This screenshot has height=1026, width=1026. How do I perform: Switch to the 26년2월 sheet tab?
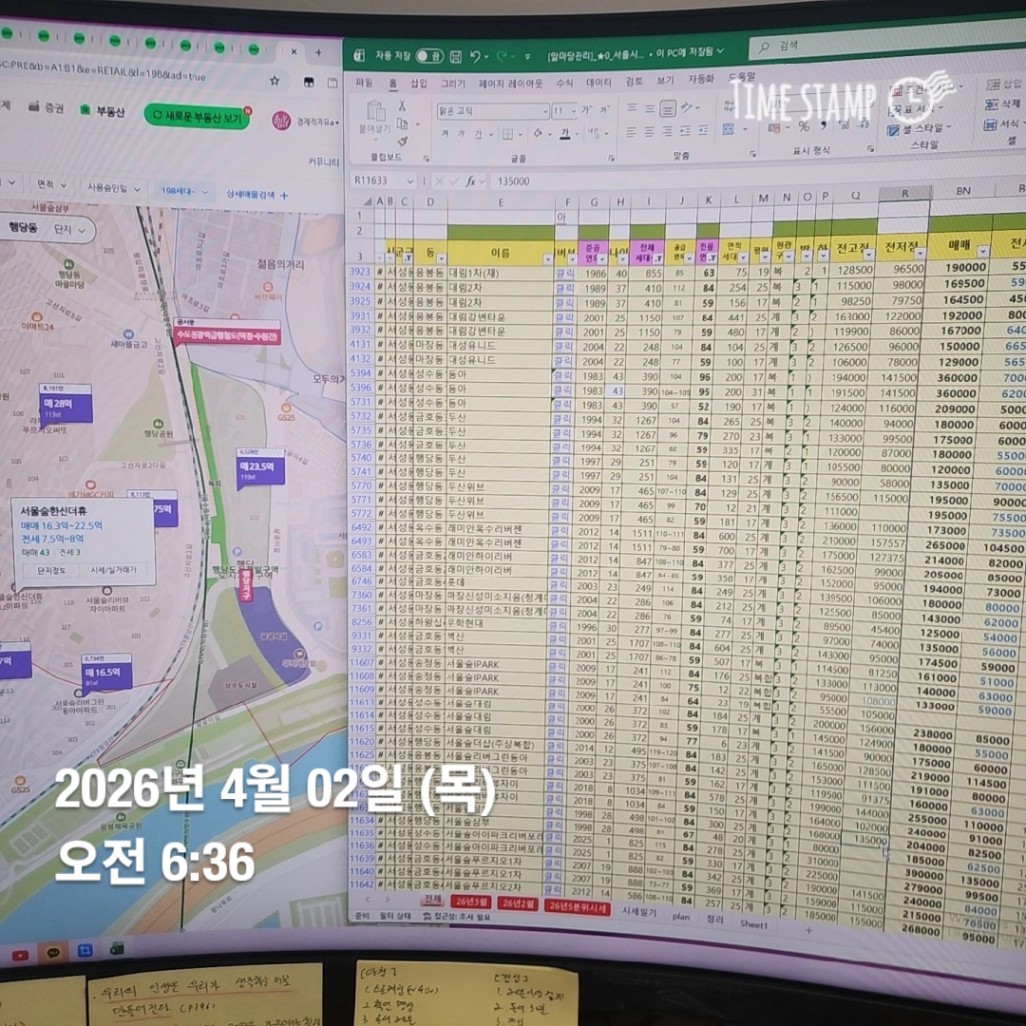(518, 904)
